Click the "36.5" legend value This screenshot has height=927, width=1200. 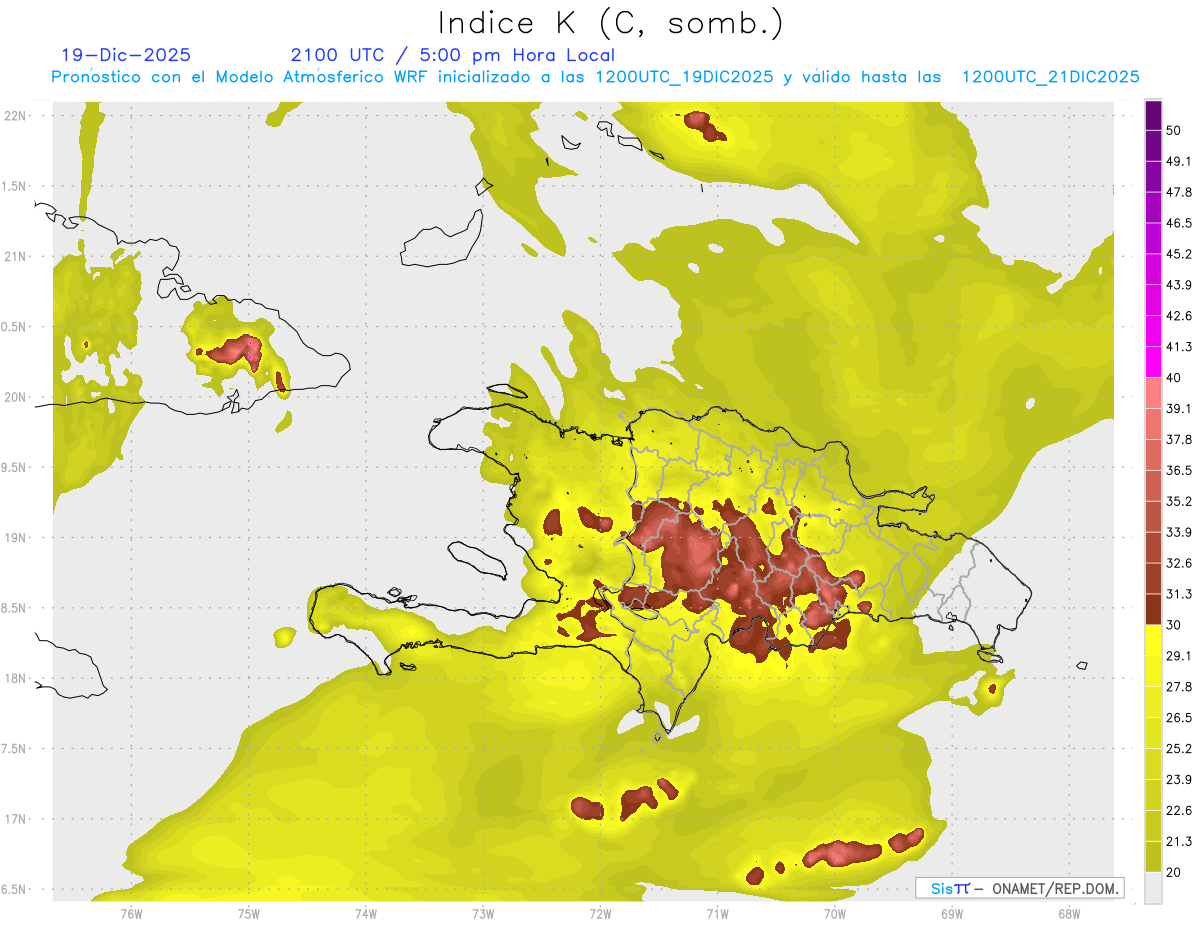pyautogui.click(x=1179, y=471)
